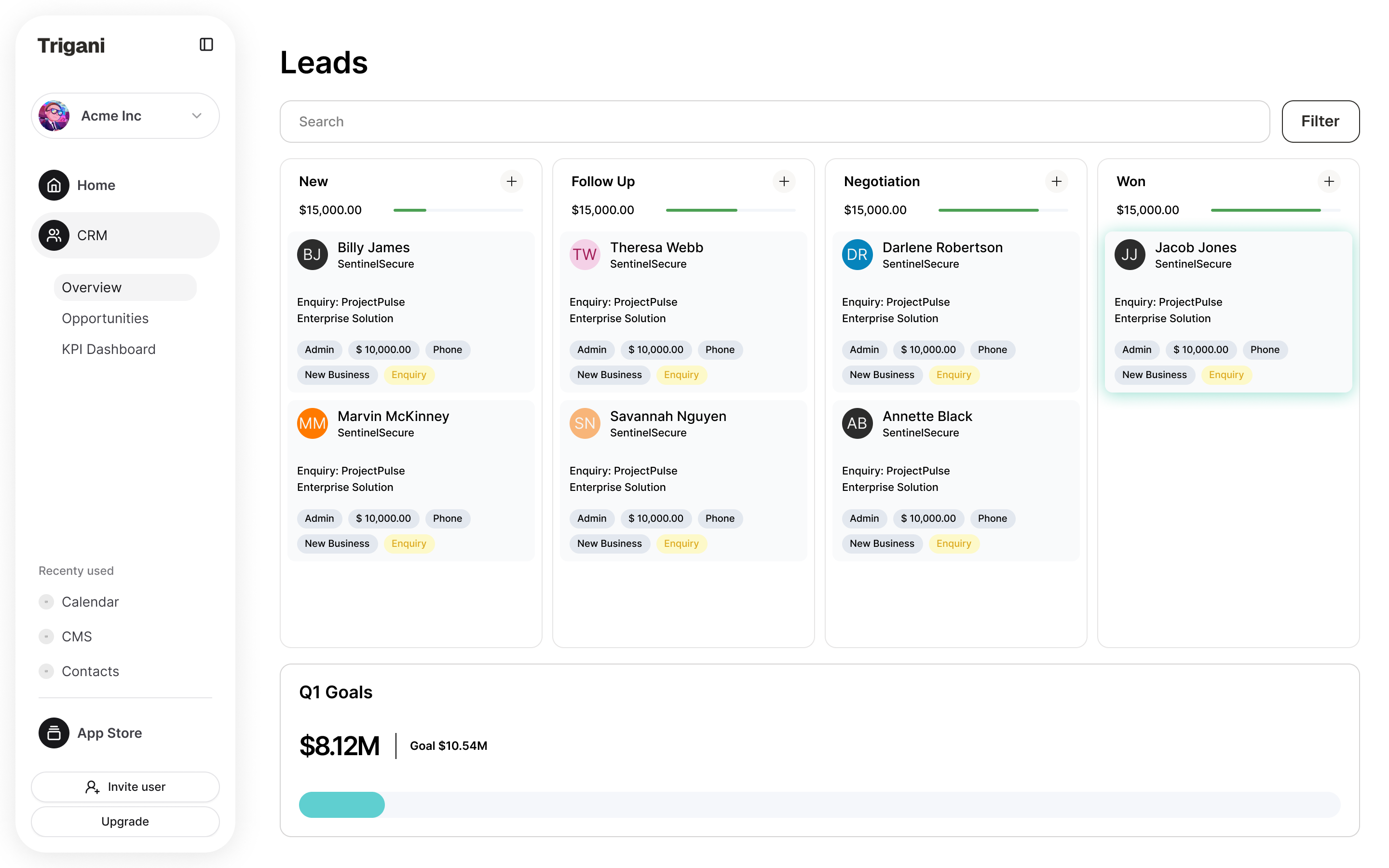Click the Home icon in sidebar
The image size is (1389, 868).
click(54, 185)
